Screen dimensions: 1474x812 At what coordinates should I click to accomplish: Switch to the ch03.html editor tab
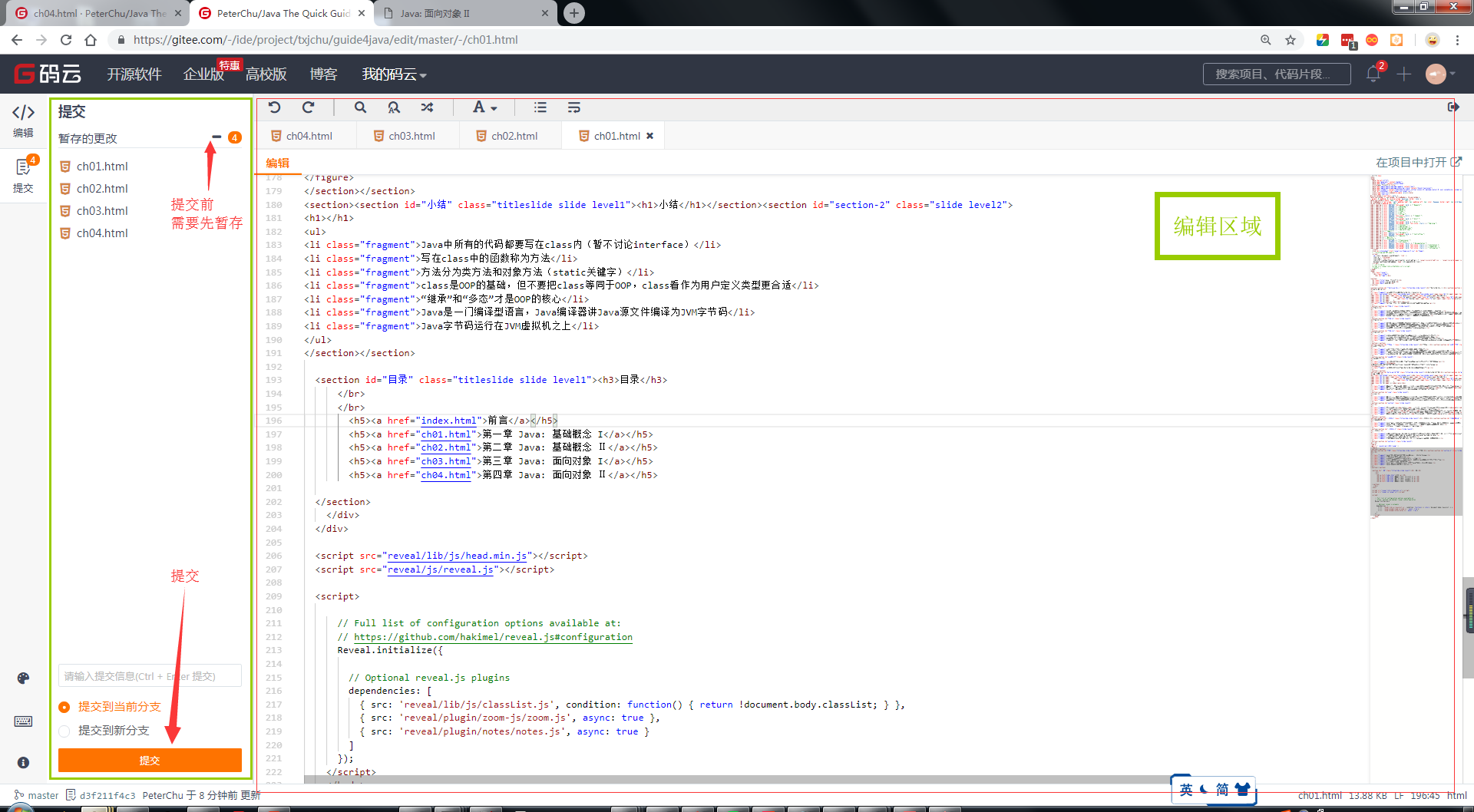pyautogui.click(x=412, y=135)
